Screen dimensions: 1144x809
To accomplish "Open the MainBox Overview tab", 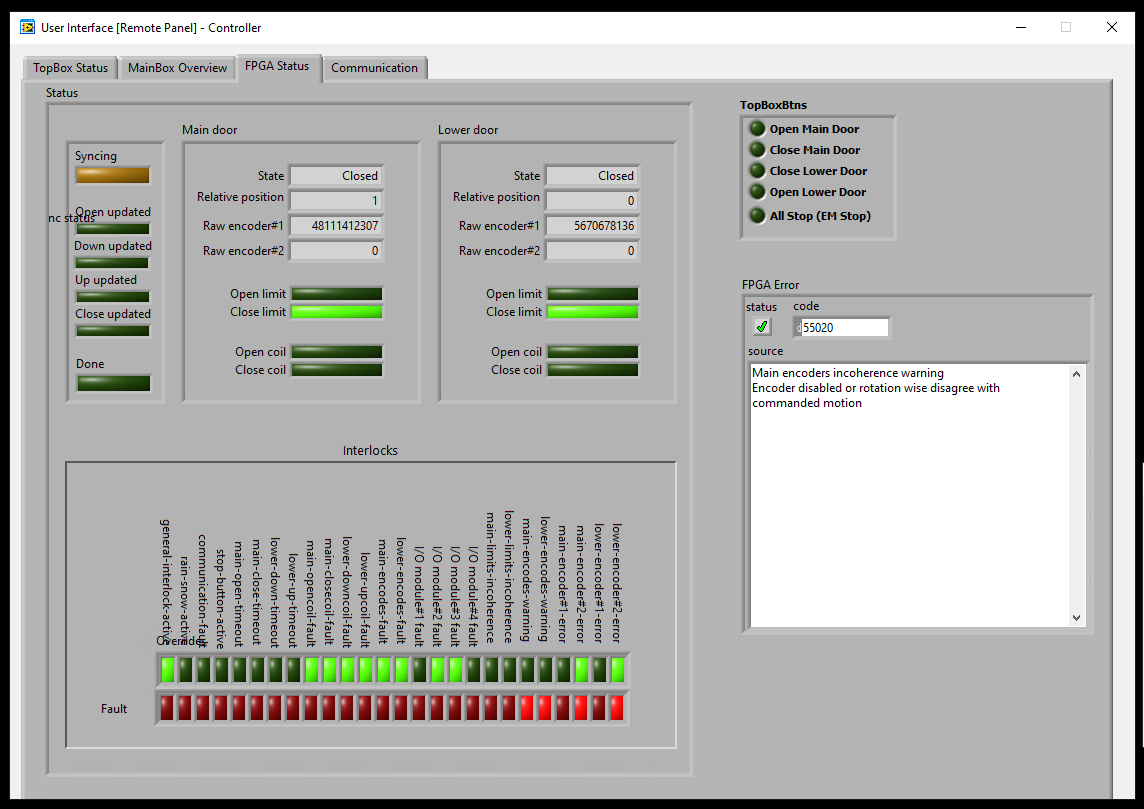I will tap(177, 68).
